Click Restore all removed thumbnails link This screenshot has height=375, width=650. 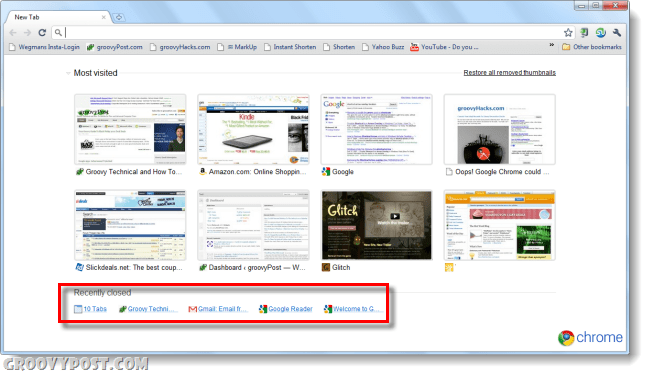pos(509,73)
